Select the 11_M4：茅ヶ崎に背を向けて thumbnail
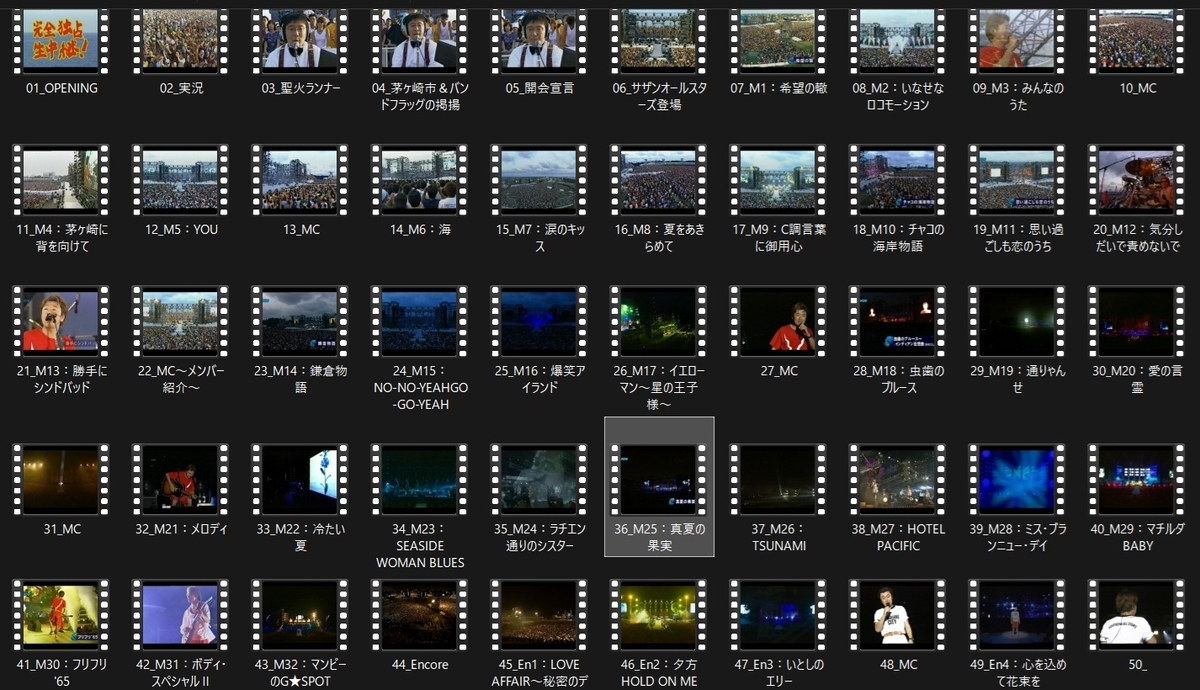Screen dimensions: 1200x690 [x=60, y=180]
